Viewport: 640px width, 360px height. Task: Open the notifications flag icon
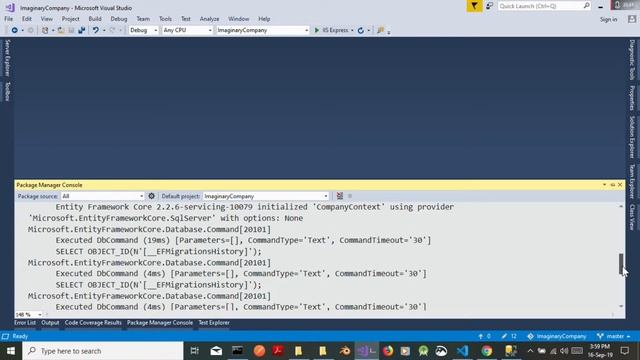coord(474,6)
